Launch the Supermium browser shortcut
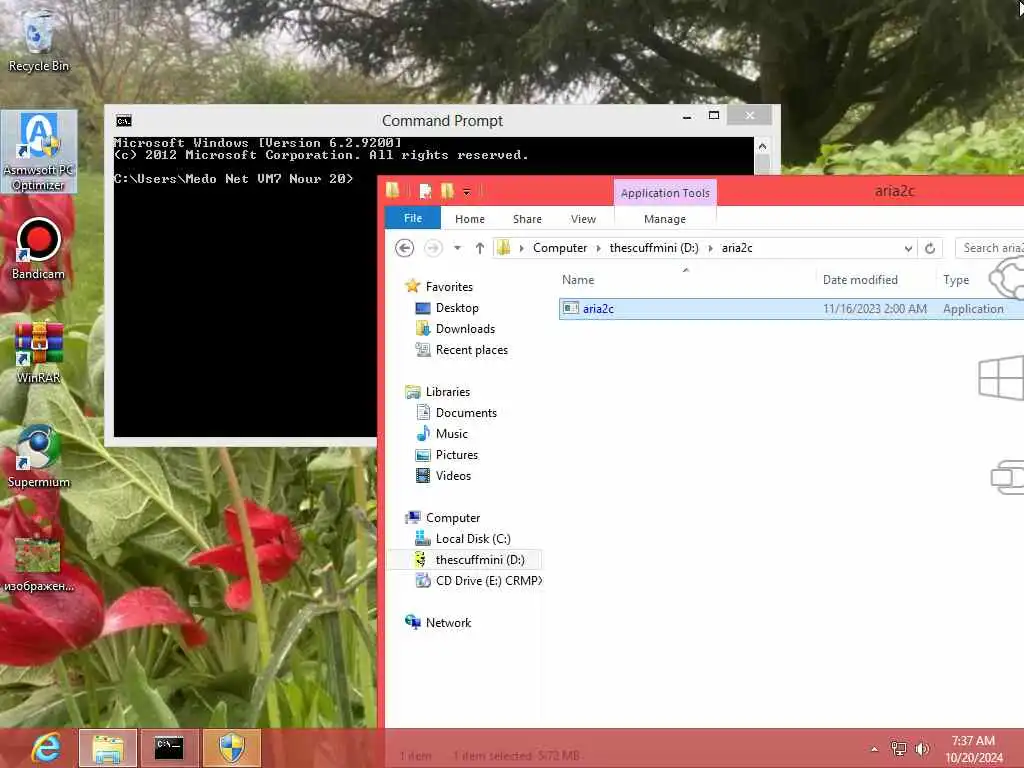Screen dimensions: 1024x768 pos(39,456)
